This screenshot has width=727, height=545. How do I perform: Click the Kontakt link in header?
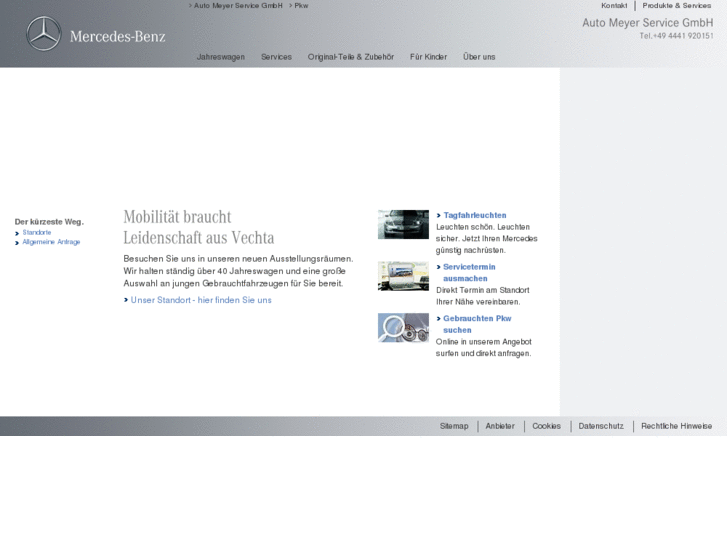[614, 6]
